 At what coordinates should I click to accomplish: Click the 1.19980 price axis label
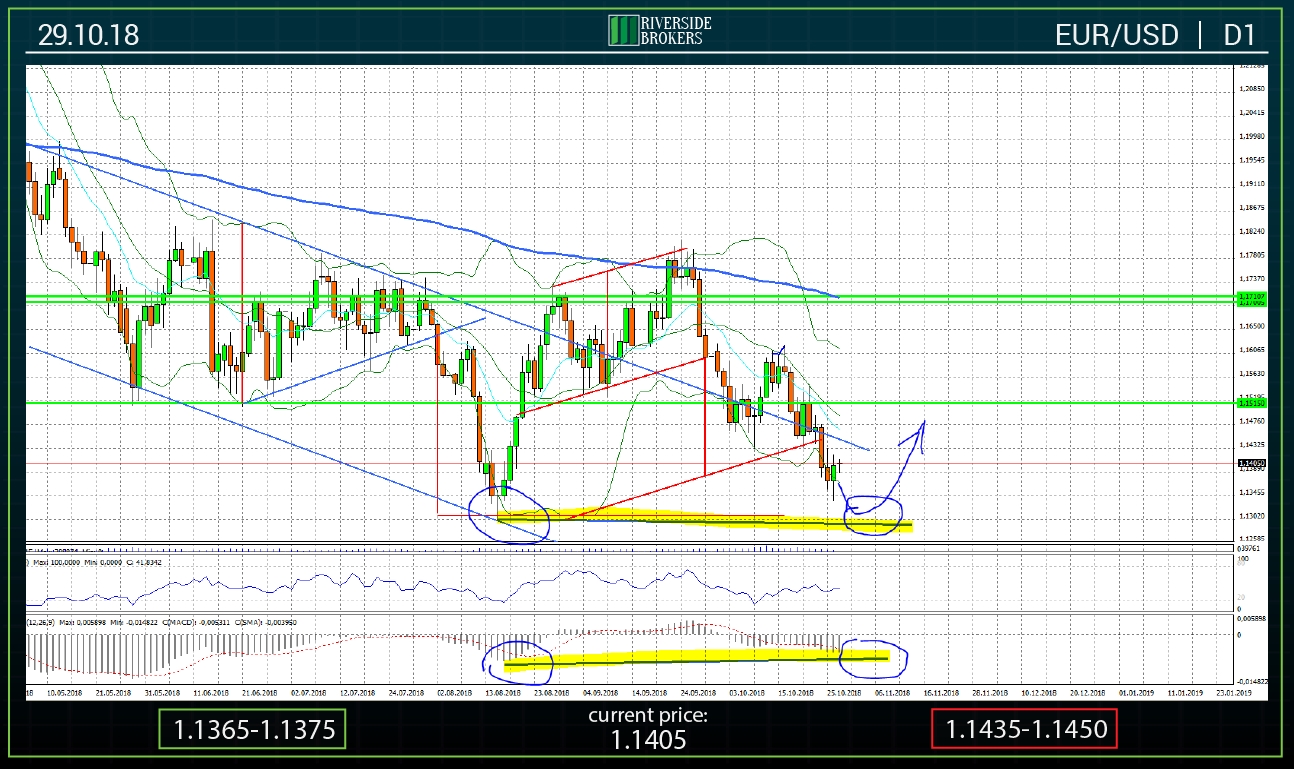click(x=1251, y=136)
